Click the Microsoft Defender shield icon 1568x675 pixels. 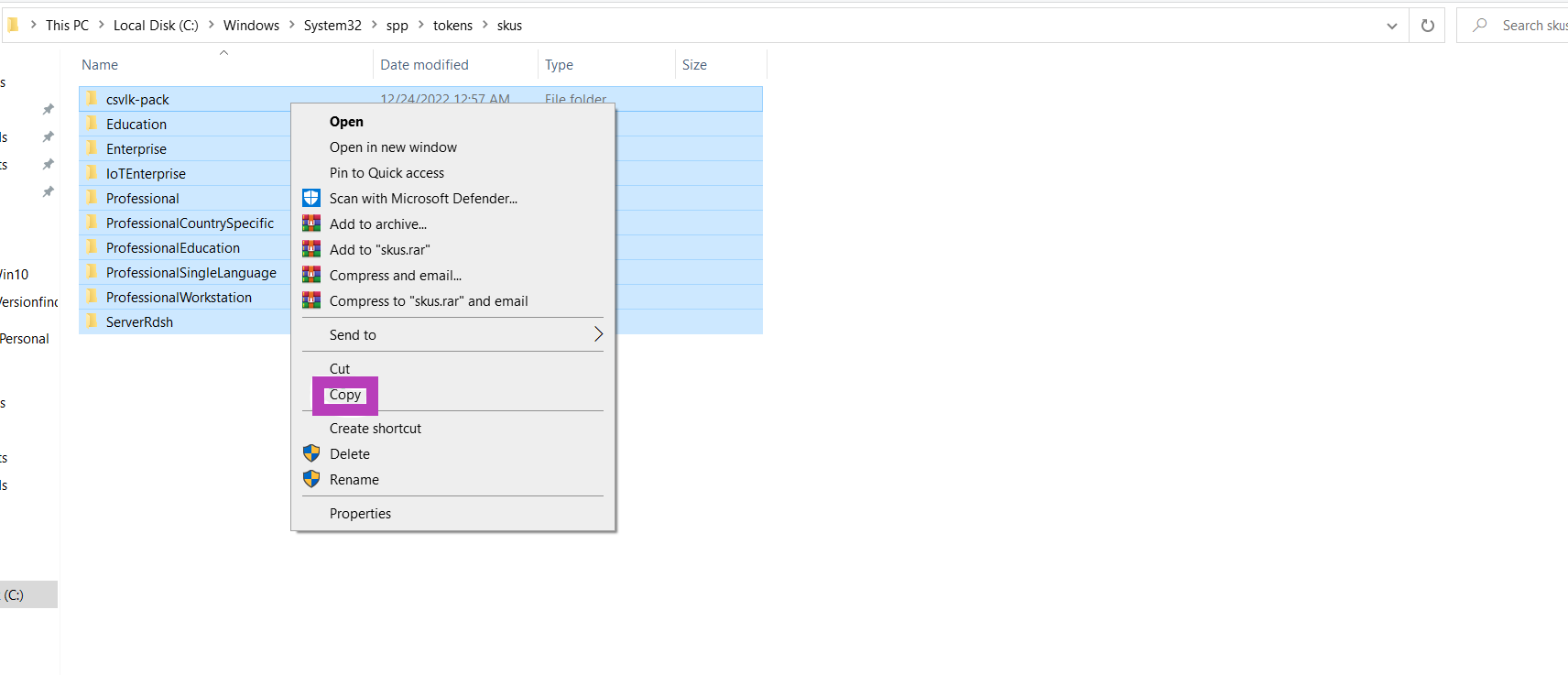click(311, 198)
